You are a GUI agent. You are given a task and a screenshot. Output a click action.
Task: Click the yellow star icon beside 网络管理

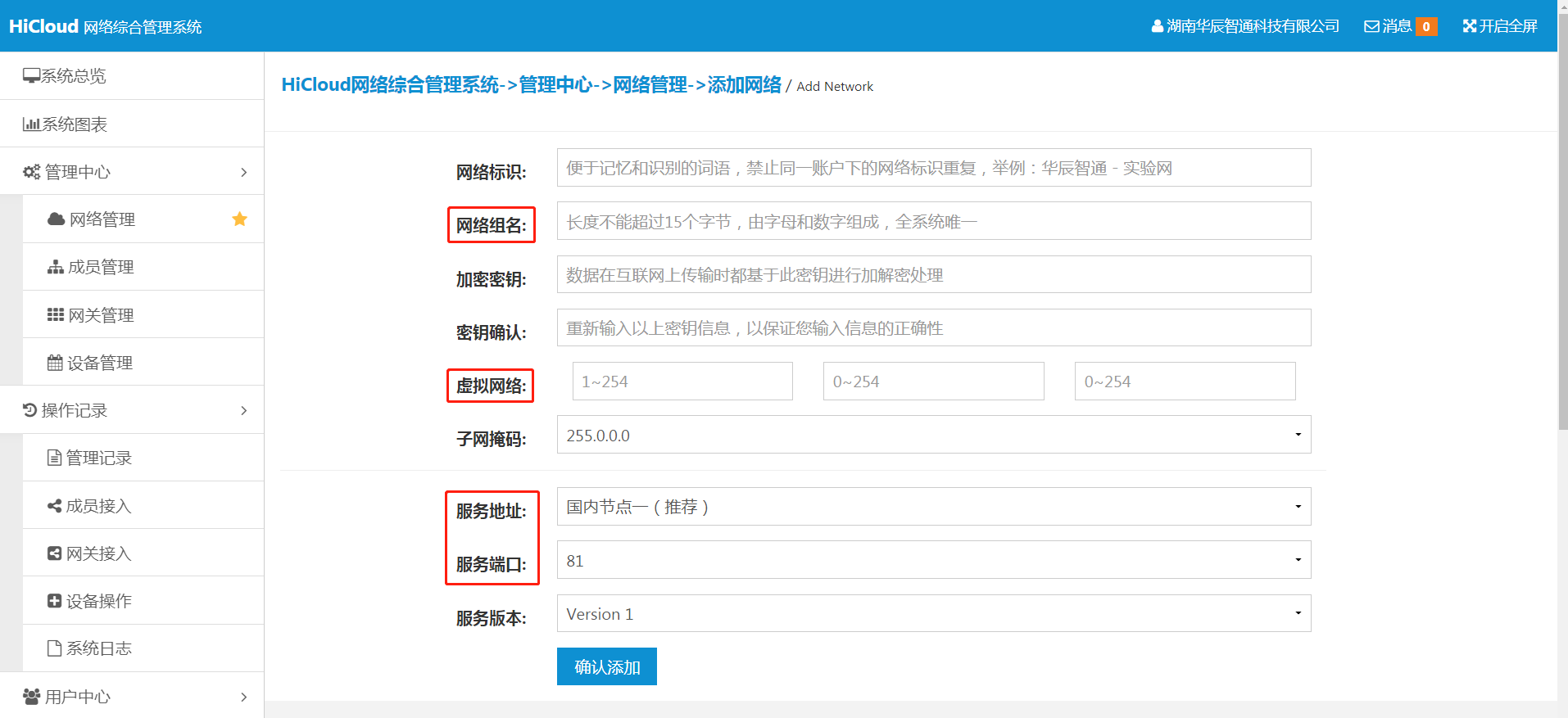pos(239,219)
